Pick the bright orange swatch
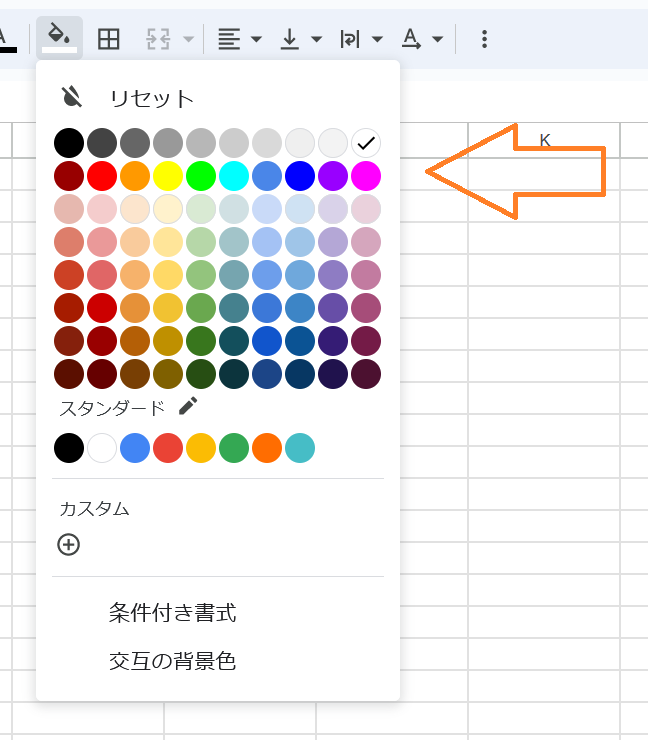The image size is (648, 740). point(135,176)
